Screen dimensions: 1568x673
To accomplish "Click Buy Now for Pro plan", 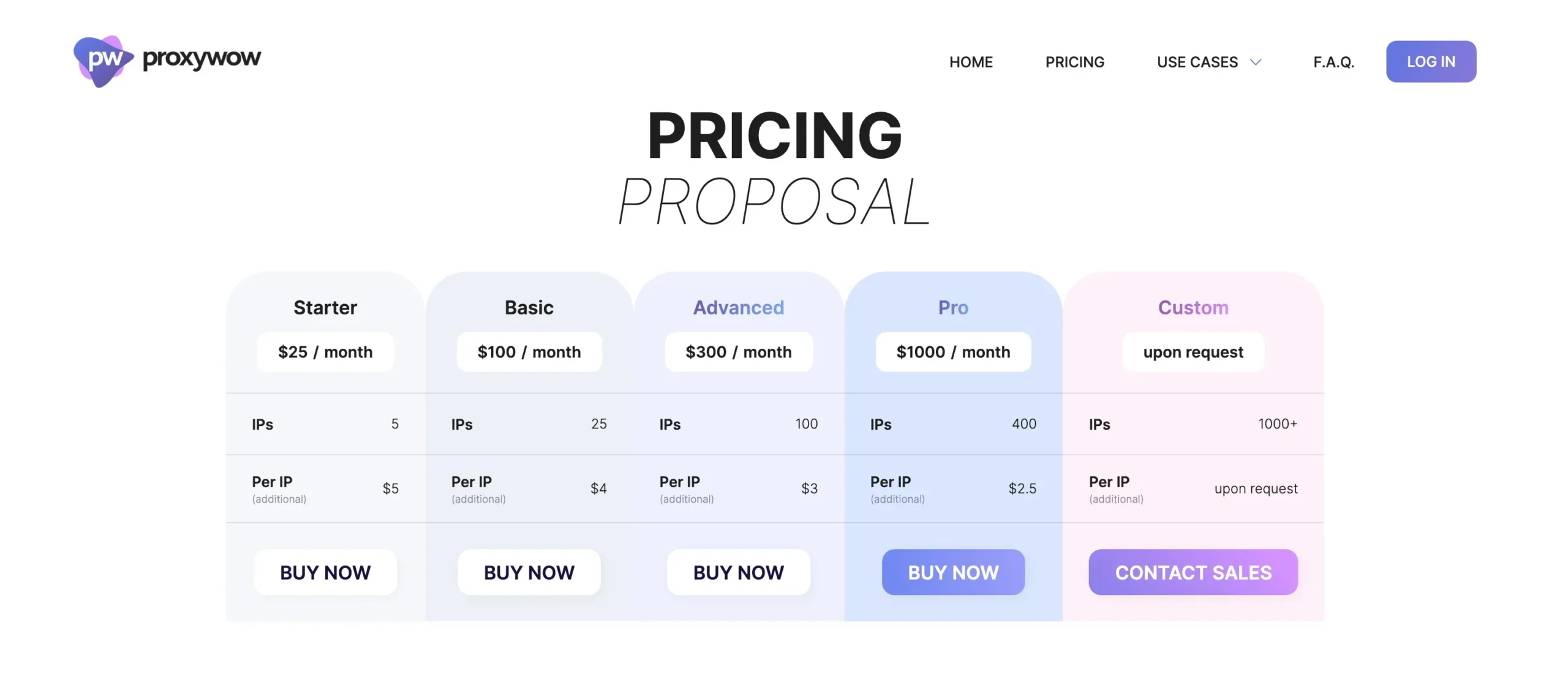I will click(x=953, y=572).
